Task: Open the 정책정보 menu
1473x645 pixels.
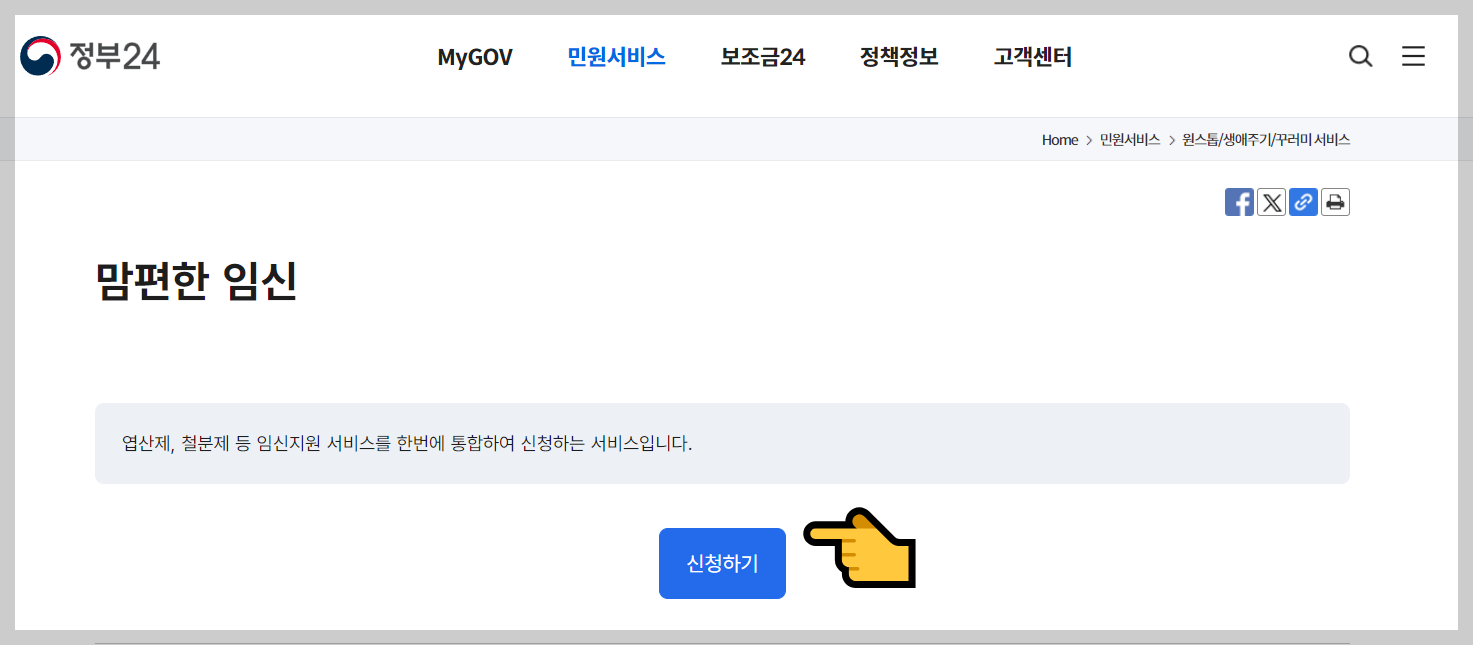Action: (898, 57)
